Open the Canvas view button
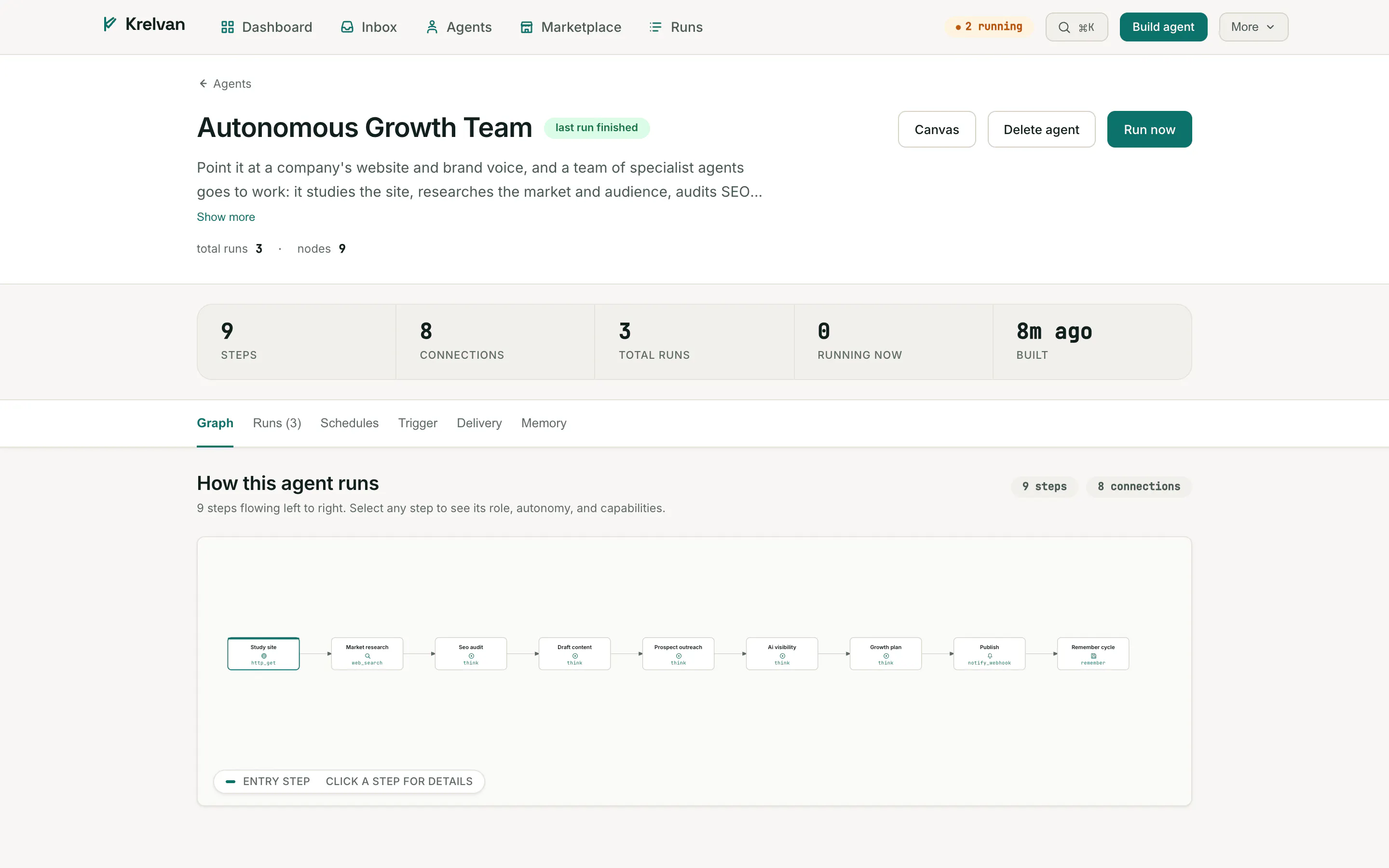The image size is (1389, 868). tap(937, 129)
